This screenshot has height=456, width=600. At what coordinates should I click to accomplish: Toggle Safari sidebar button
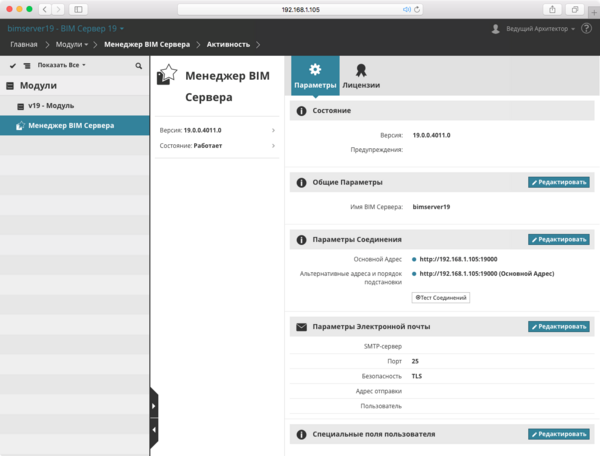[78, 10]
